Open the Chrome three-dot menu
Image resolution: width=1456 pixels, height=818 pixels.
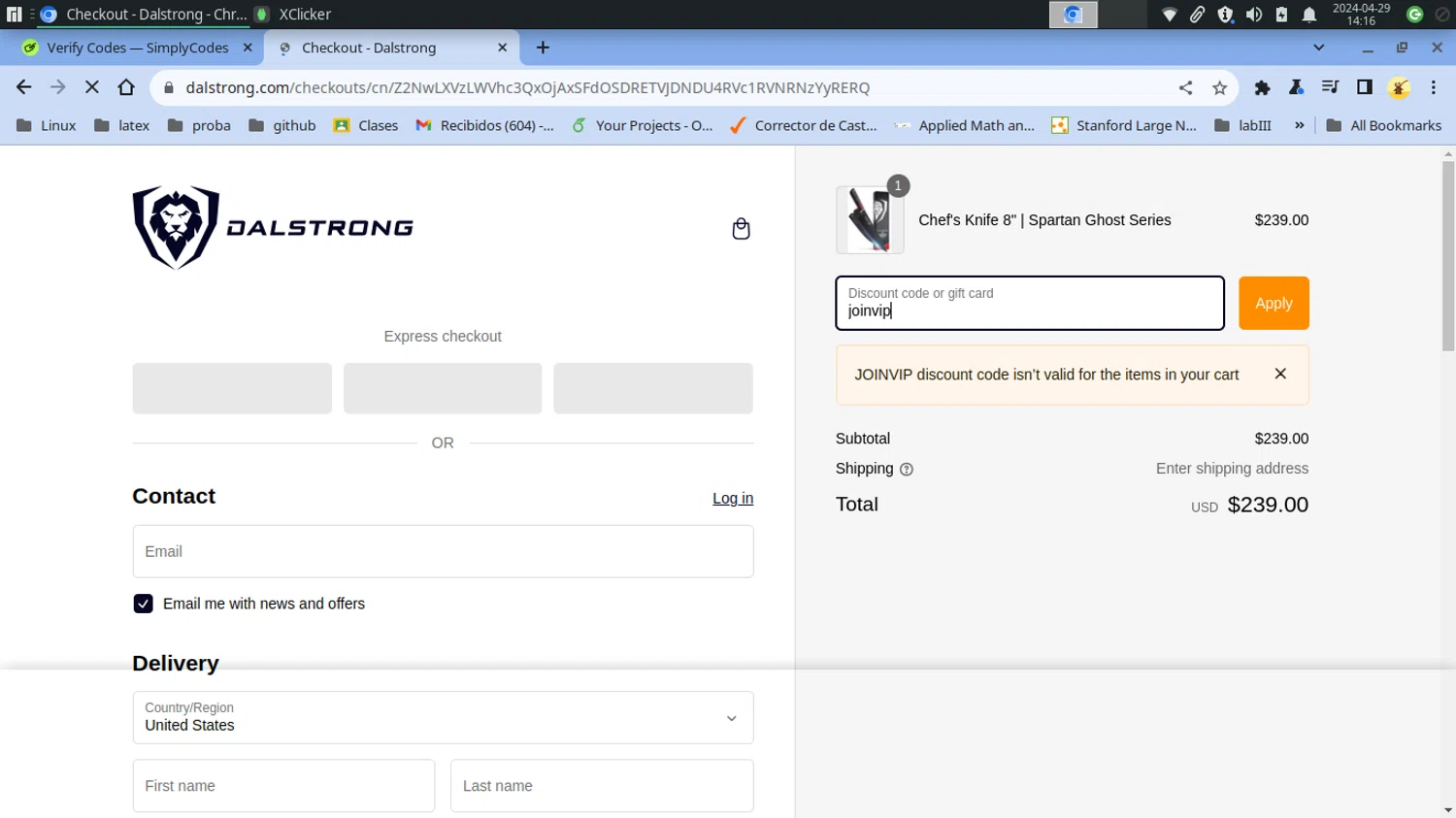coord(1434,87)
